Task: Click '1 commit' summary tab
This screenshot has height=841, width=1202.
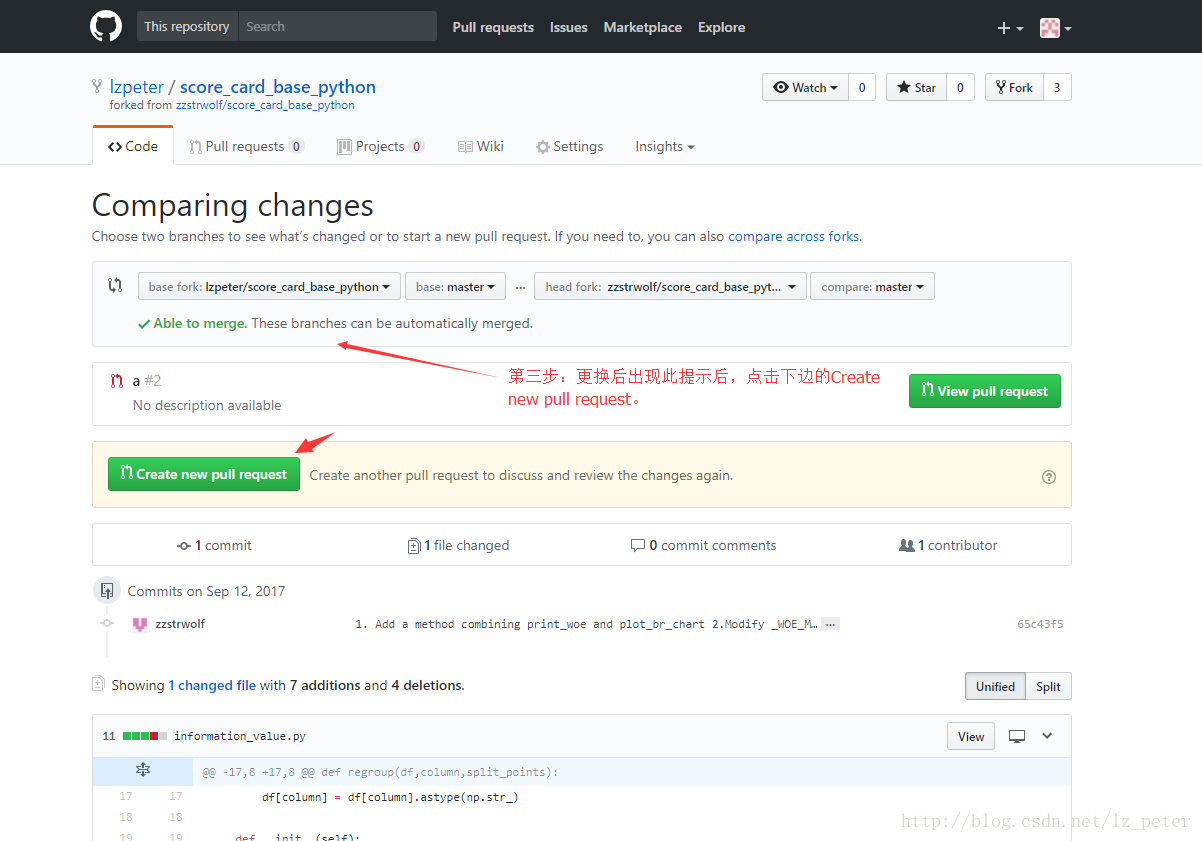Action: point(214,546)
